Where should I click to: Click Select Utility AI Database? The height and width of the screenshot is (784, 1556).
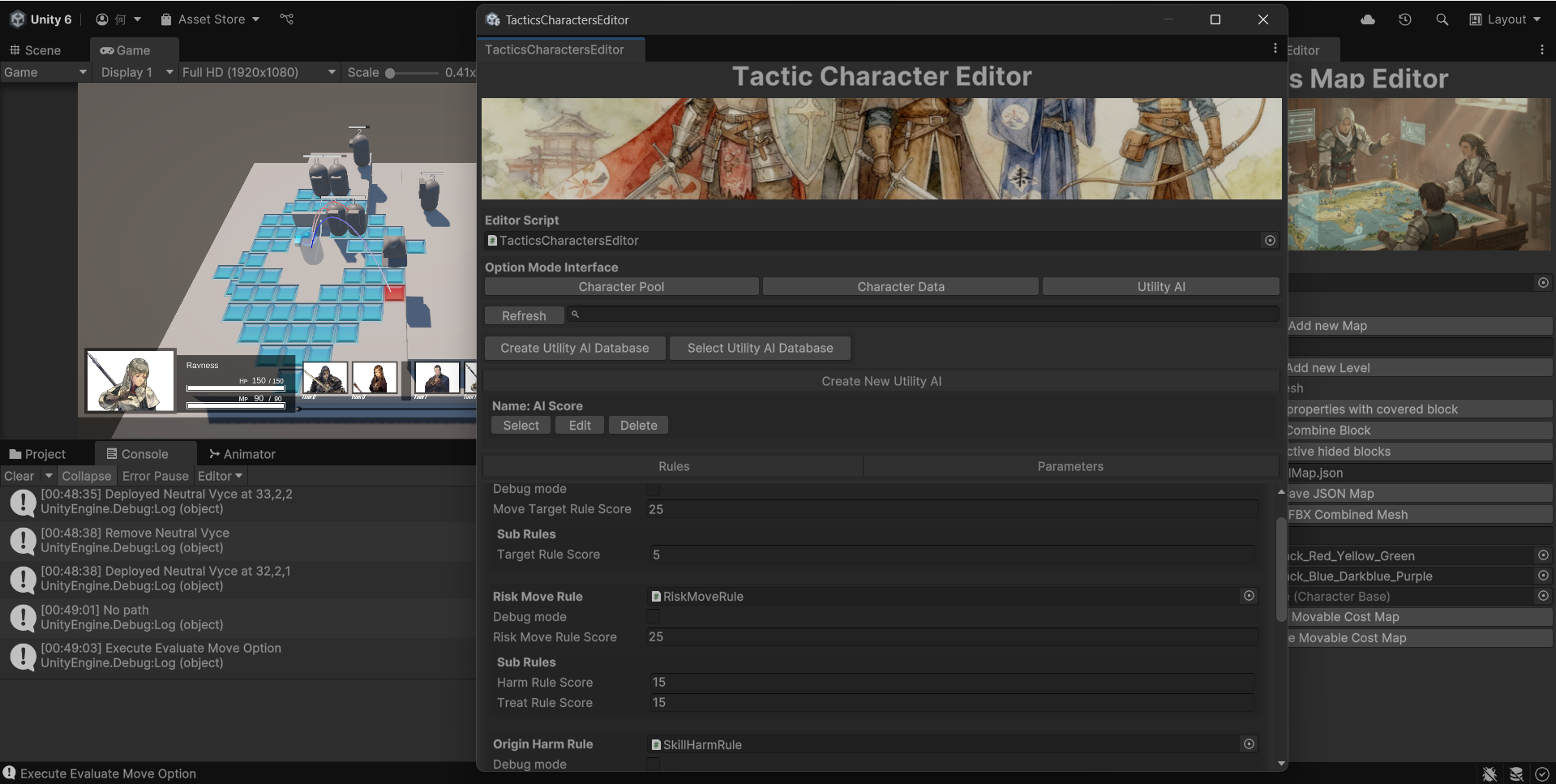[761, 348]
